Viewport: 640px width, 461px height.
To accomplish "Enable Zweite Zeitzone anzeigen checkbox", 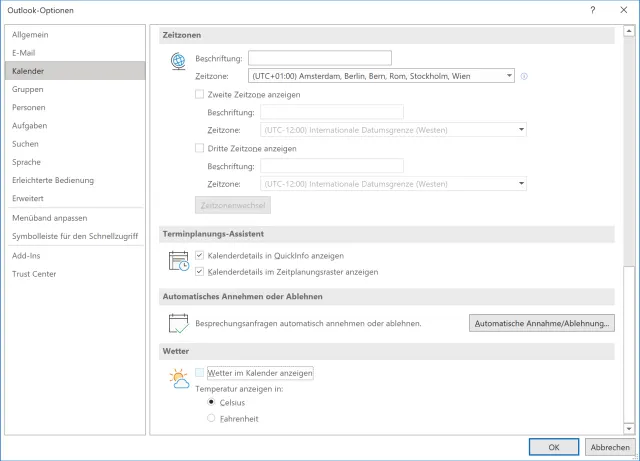I will [x=200, y=94].
